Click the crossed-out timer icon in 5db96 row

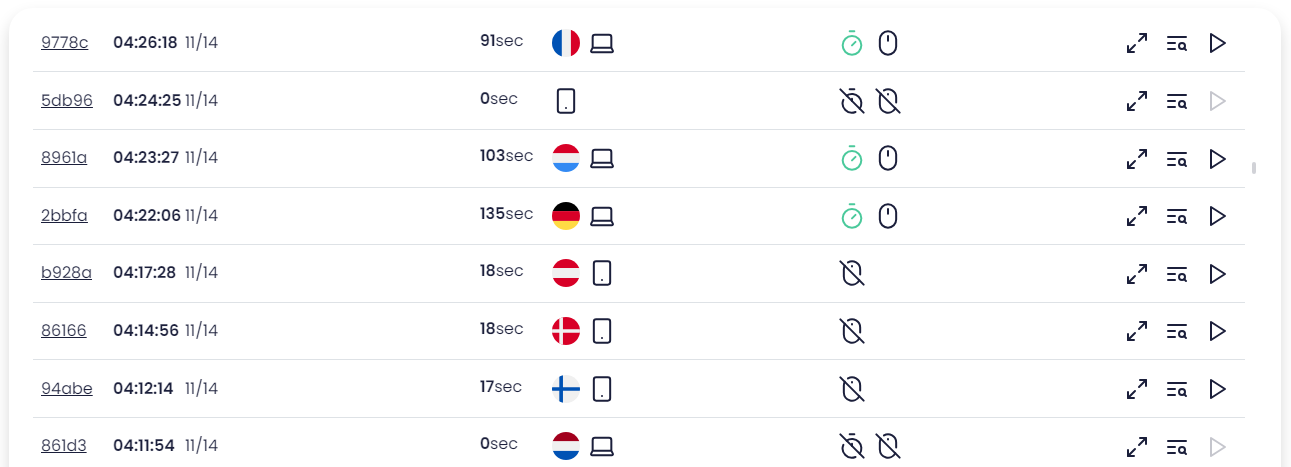coord(851,100)
